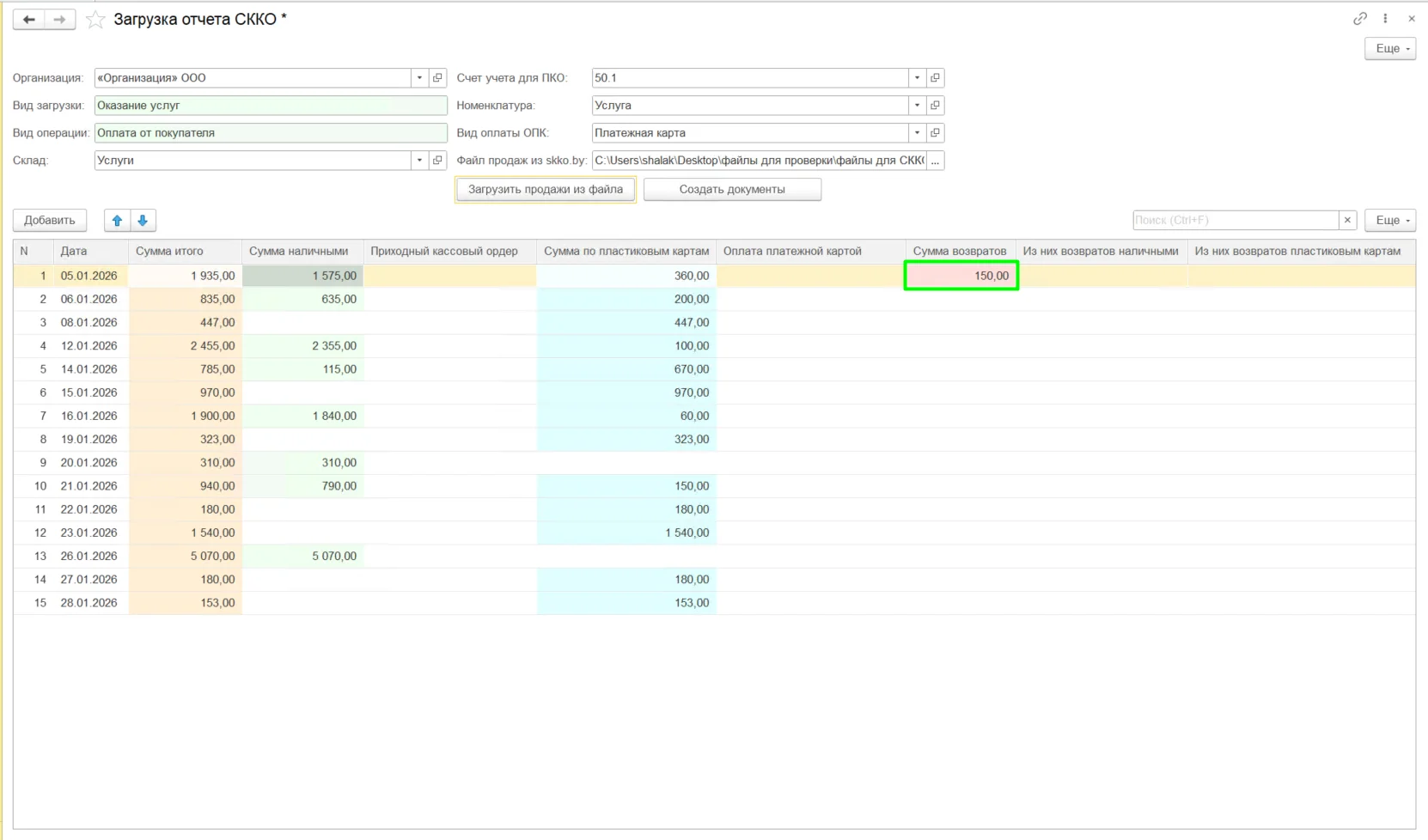Screen dimensions: 1428x840
Task: Move row up with the blue arrow
Action: [x=118, y=221]
